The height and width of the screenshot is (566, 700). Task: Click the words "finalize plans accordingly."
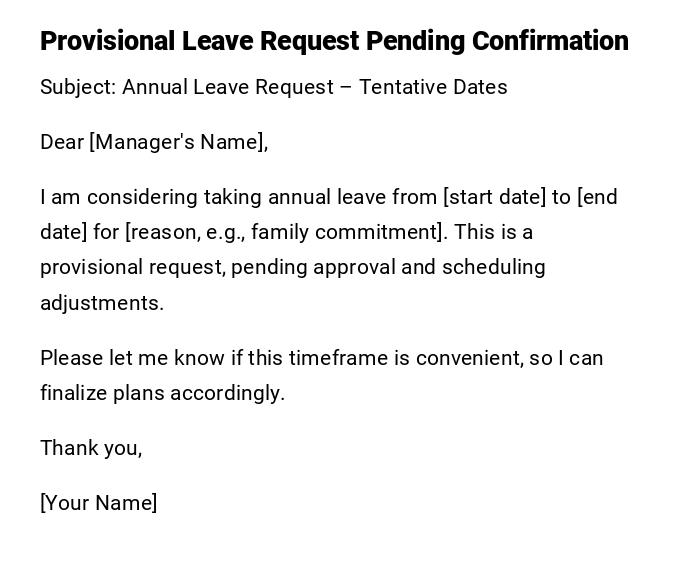pyautogui.click(x=163, y=393)
